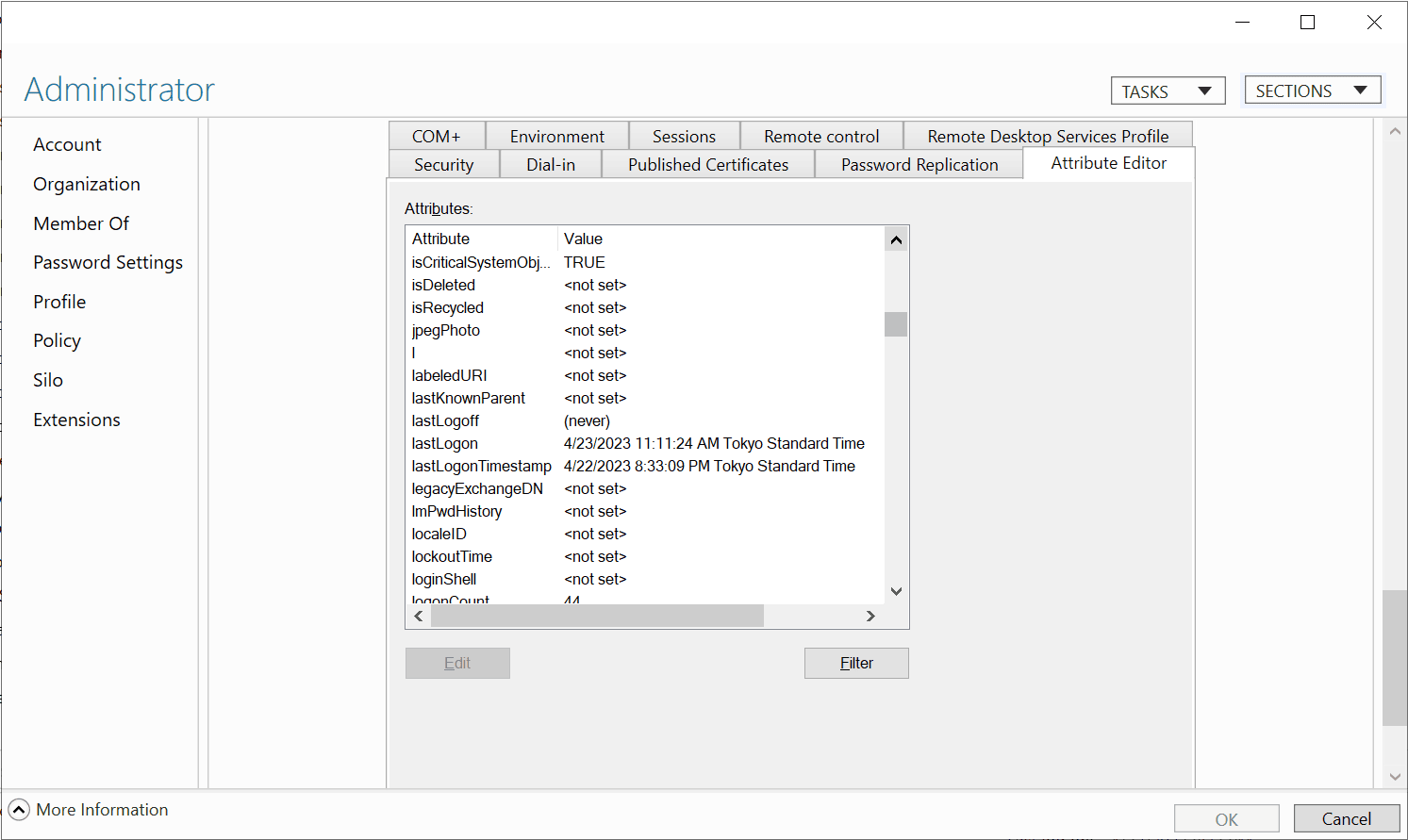Navigate to the Policy section
This screenshot has height=840, width=1408.
tap(57, 340)
